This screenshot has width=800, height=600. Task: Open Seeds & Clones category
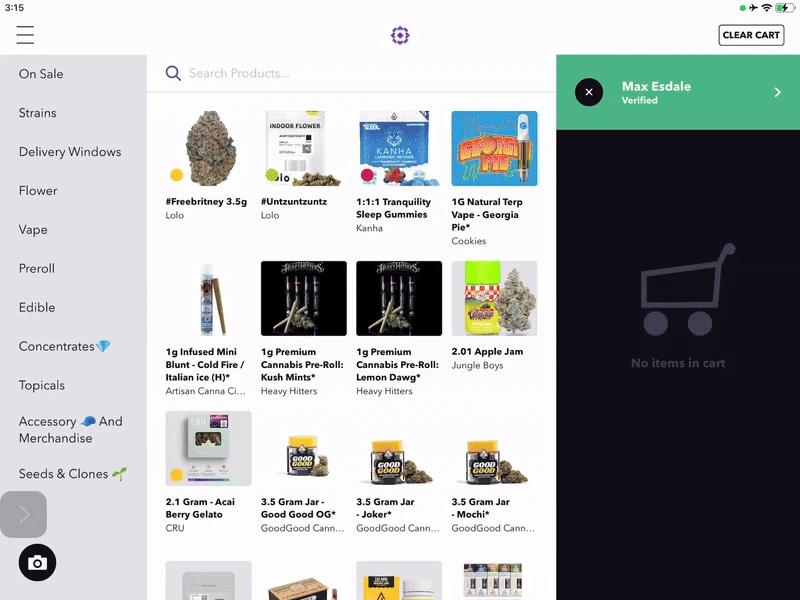(72, 474)
